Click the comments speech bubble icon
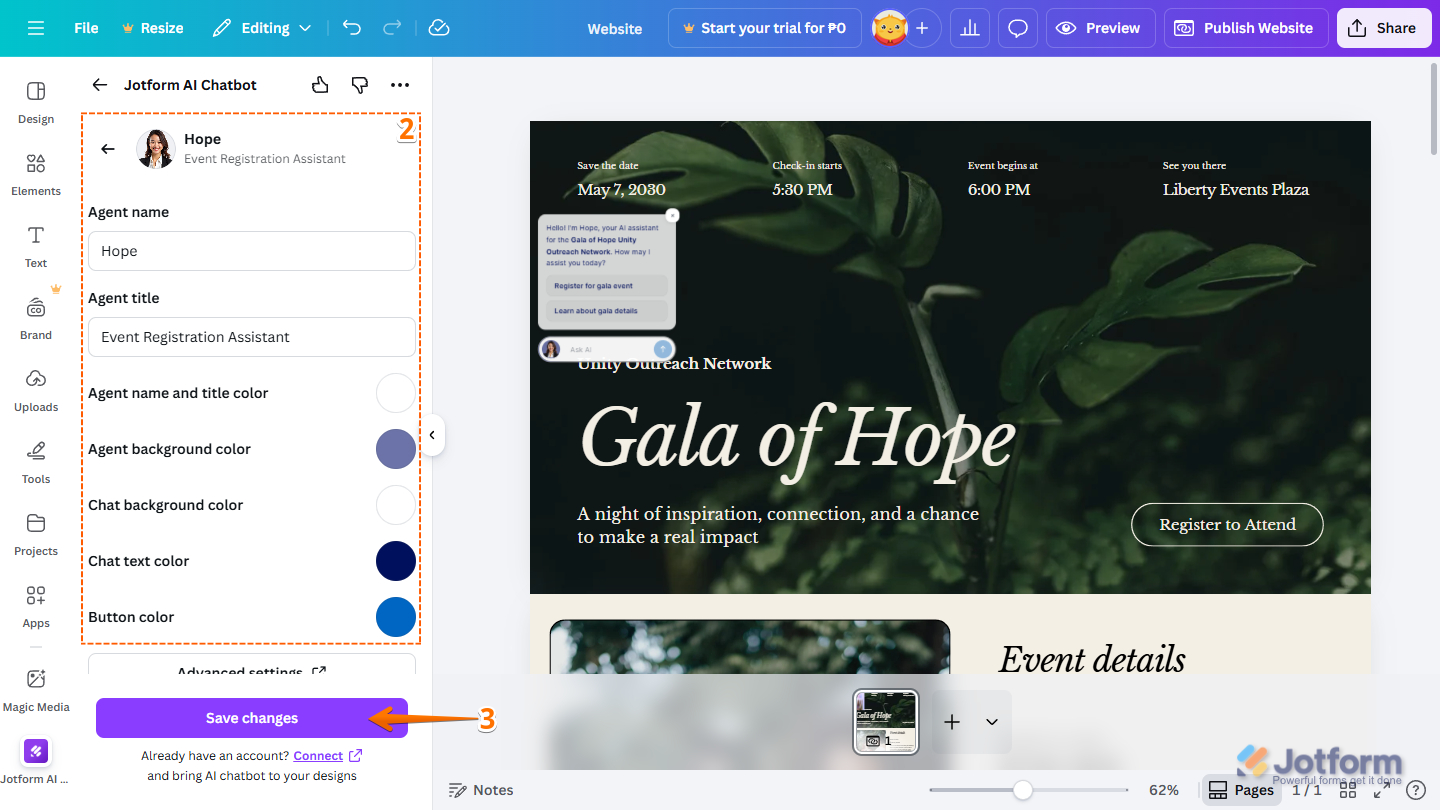This screenshot has width=1440, height=810. point(1017,28)
